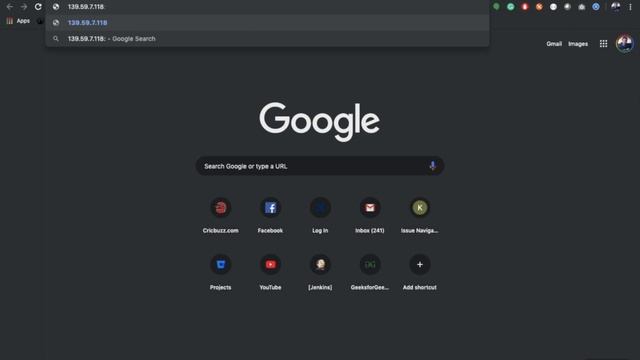Open the red extension icon
The image size is (640, 360).
525,7
